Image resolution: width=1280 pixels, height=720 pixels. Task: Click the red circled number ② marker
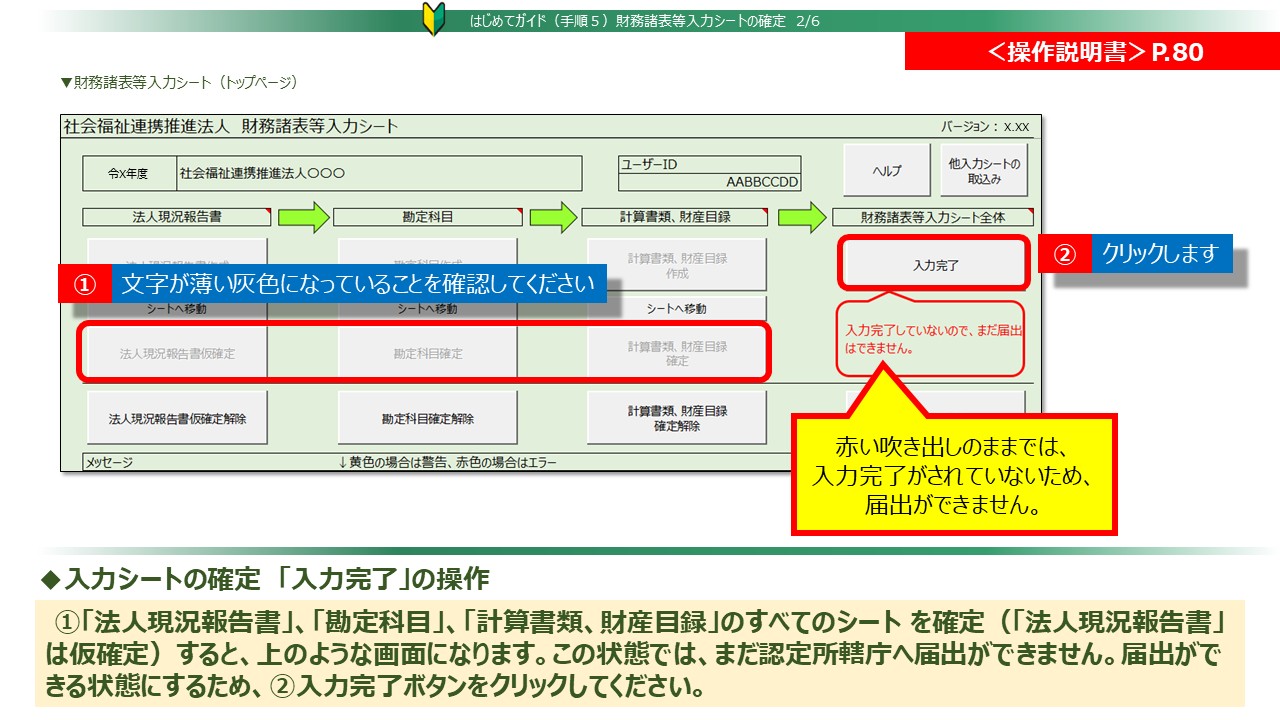coord(1064,254)
